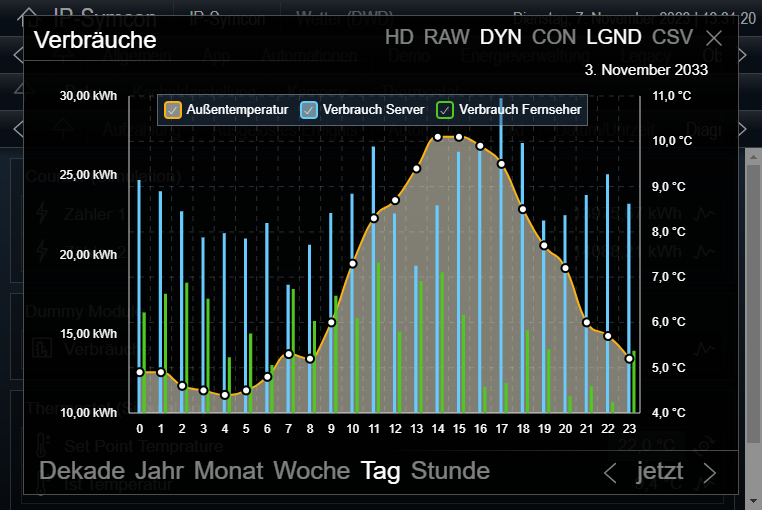Toggle the Verbrauch Fernseher series checkbox
The image size is (762, 510).
[446, 109]
